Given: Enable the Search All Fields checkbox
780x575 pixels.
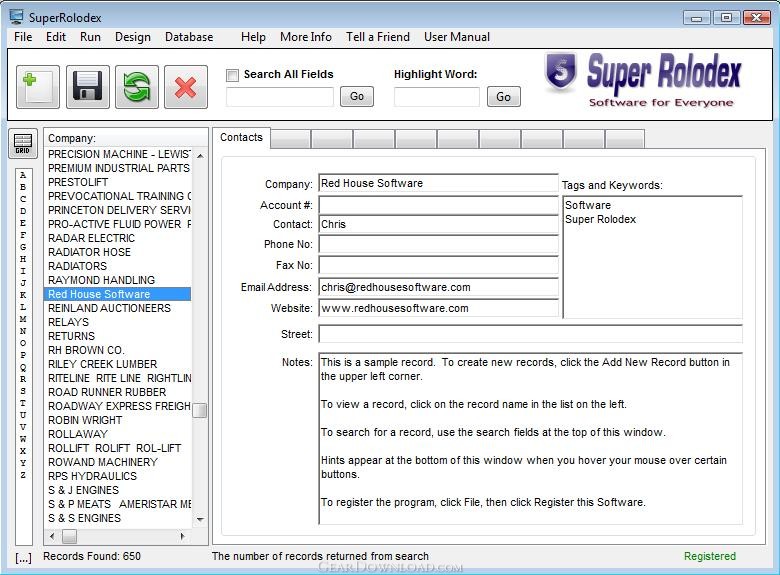Looking at the screenshot, I should (233, 75).
